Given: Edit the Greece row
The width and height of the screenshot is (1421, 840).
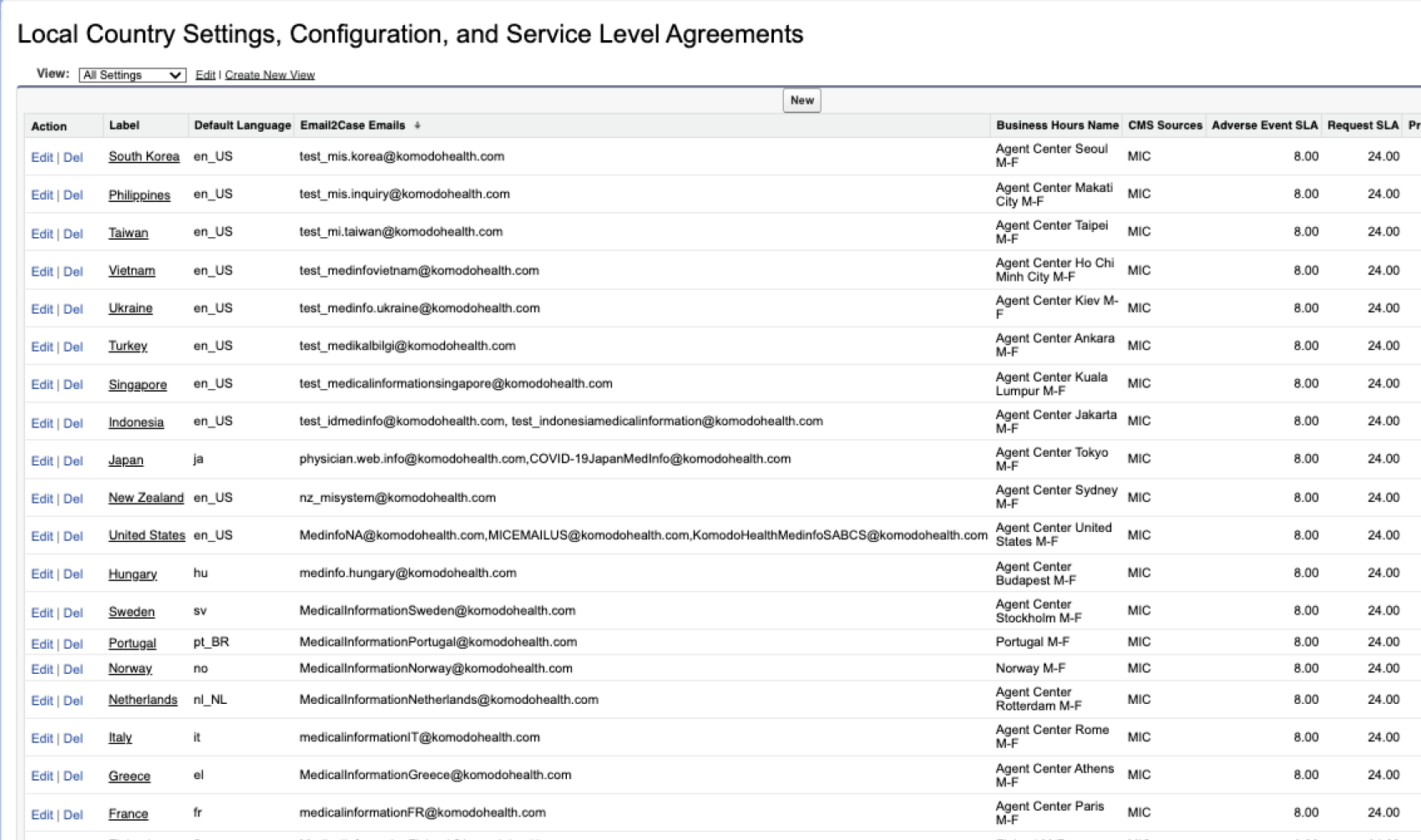Looking at the screenshot, I should pos(42,776).
